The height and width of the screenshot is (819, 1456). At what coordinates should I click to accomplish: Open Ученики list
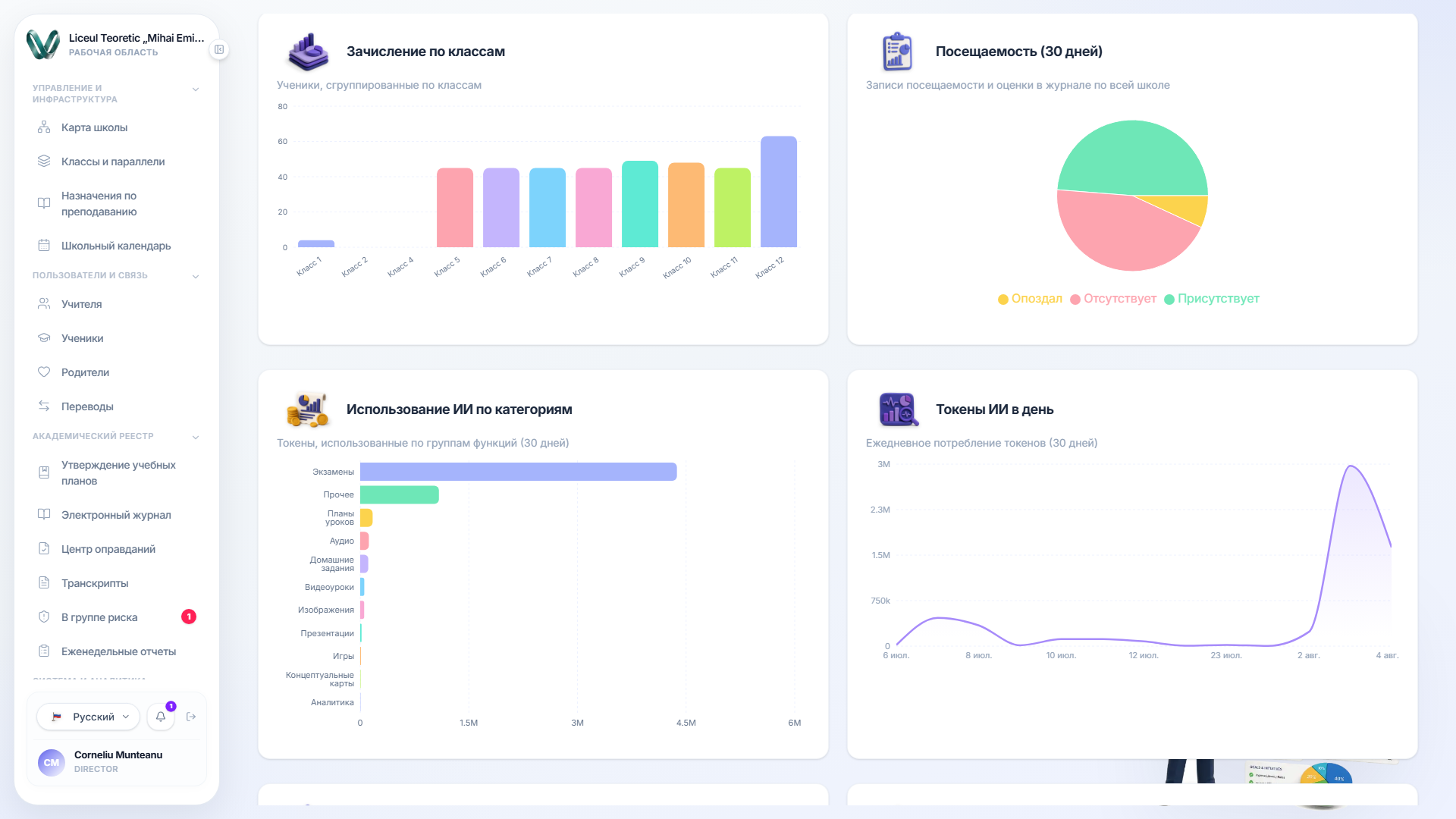pos(117,338)
